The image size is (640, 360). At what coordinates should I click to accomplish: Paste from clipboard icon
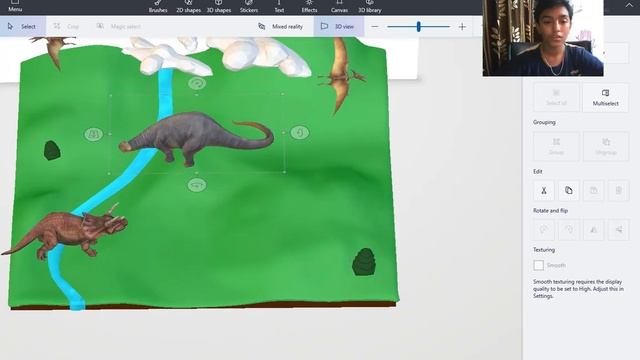[x=593, y=191]
